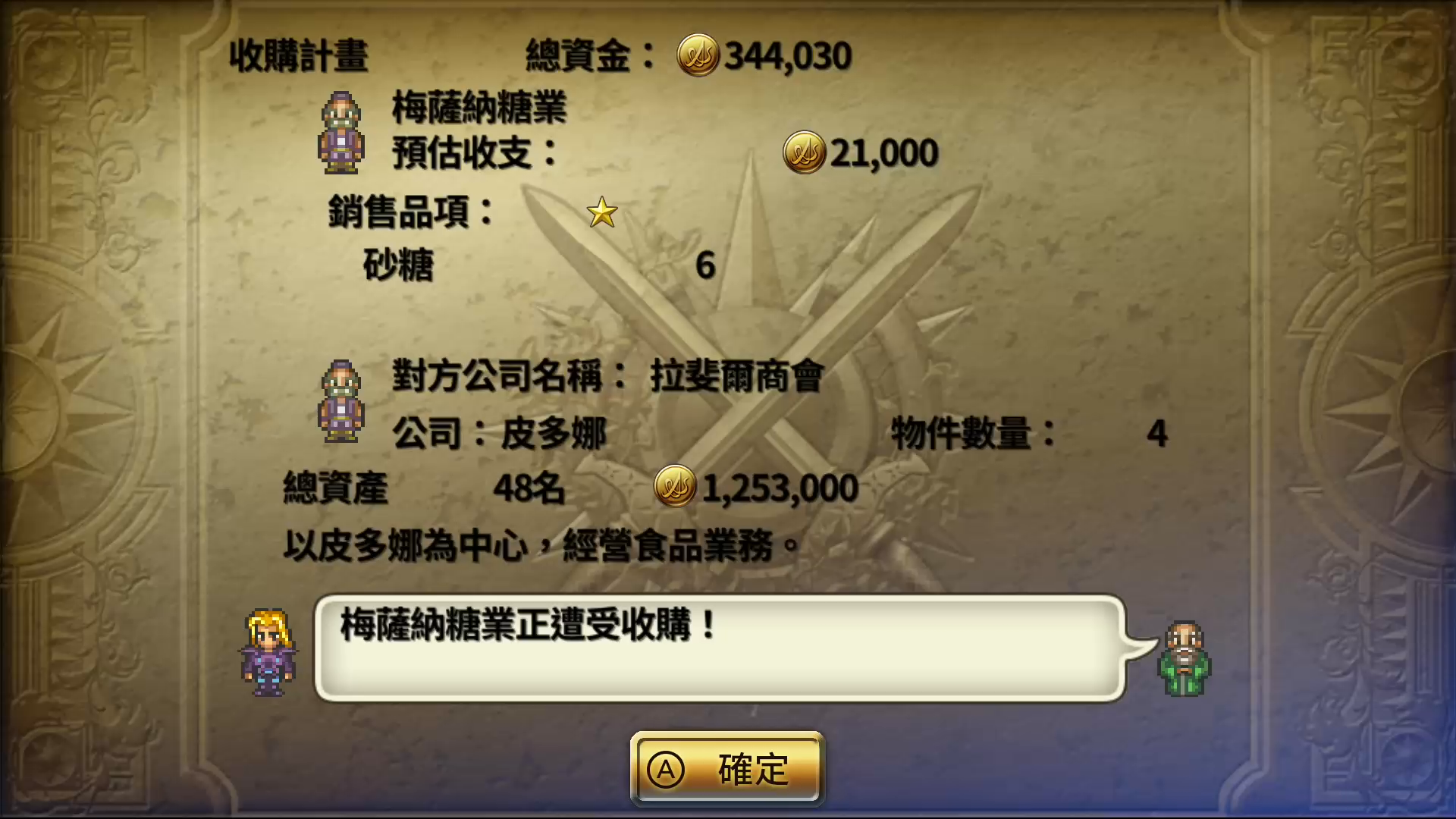This screenshot has height=819, width=1456.
Task: Select the 砂糖 sales item row
Action: 538,265
